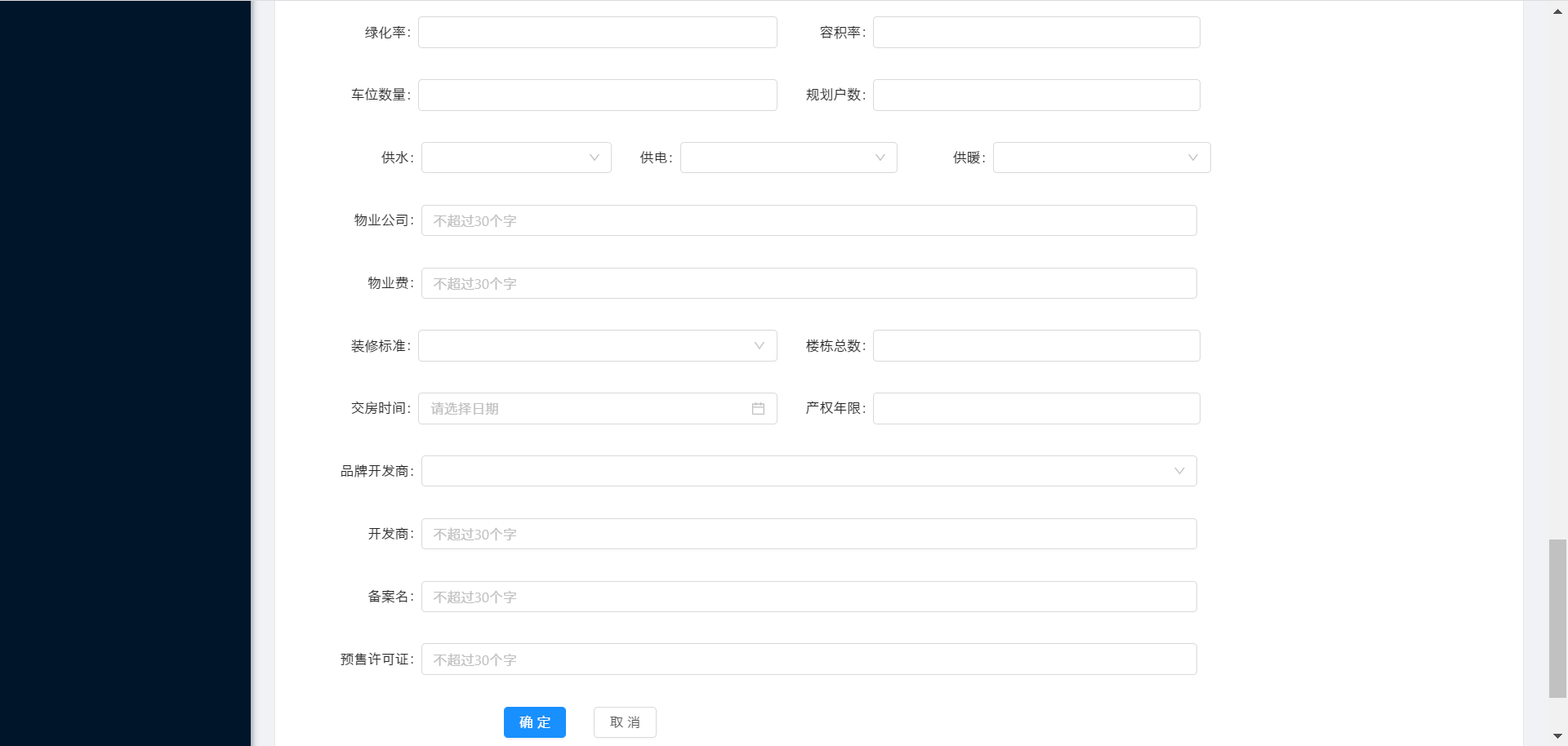The image size is (1568, 746).
Task: Click the page vertical scrollbar thumb
Action: (1557, 619)
